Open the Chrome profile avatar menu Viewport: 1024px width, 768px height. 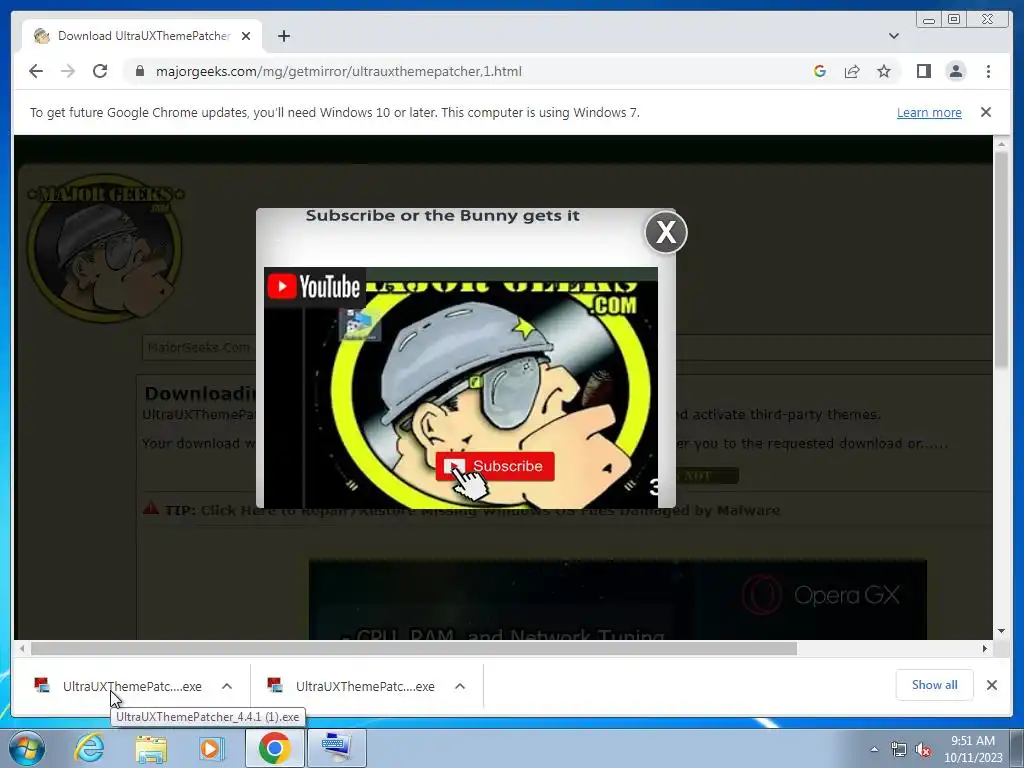[955, 71]
